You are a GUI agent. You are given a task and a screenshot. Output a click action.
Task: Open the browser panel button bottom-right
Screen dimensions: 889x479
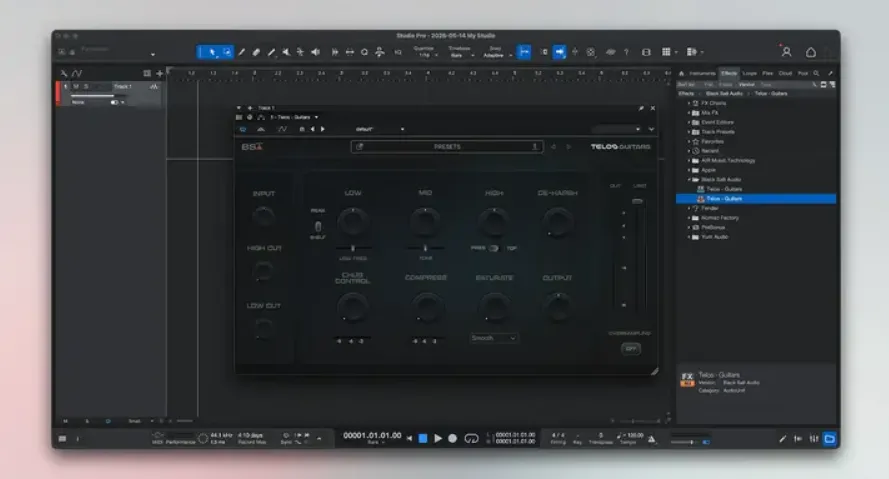pyautogui.click(x=829, y=439)
